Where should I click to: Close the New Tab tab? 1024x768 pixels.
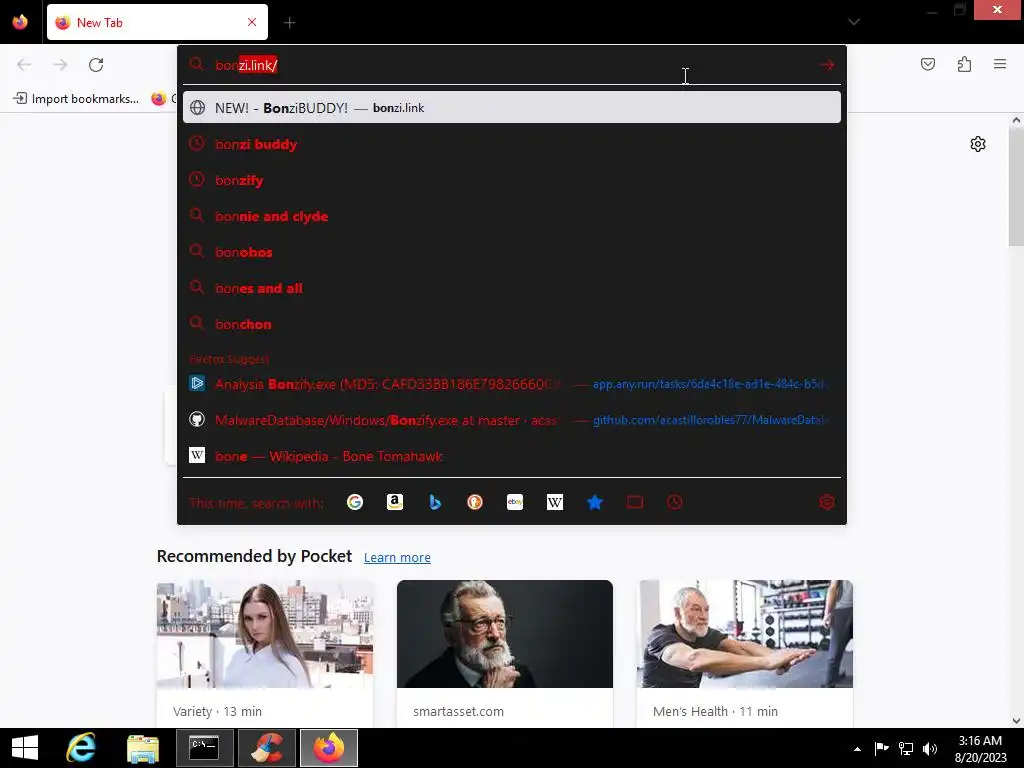tap(252, 22)
